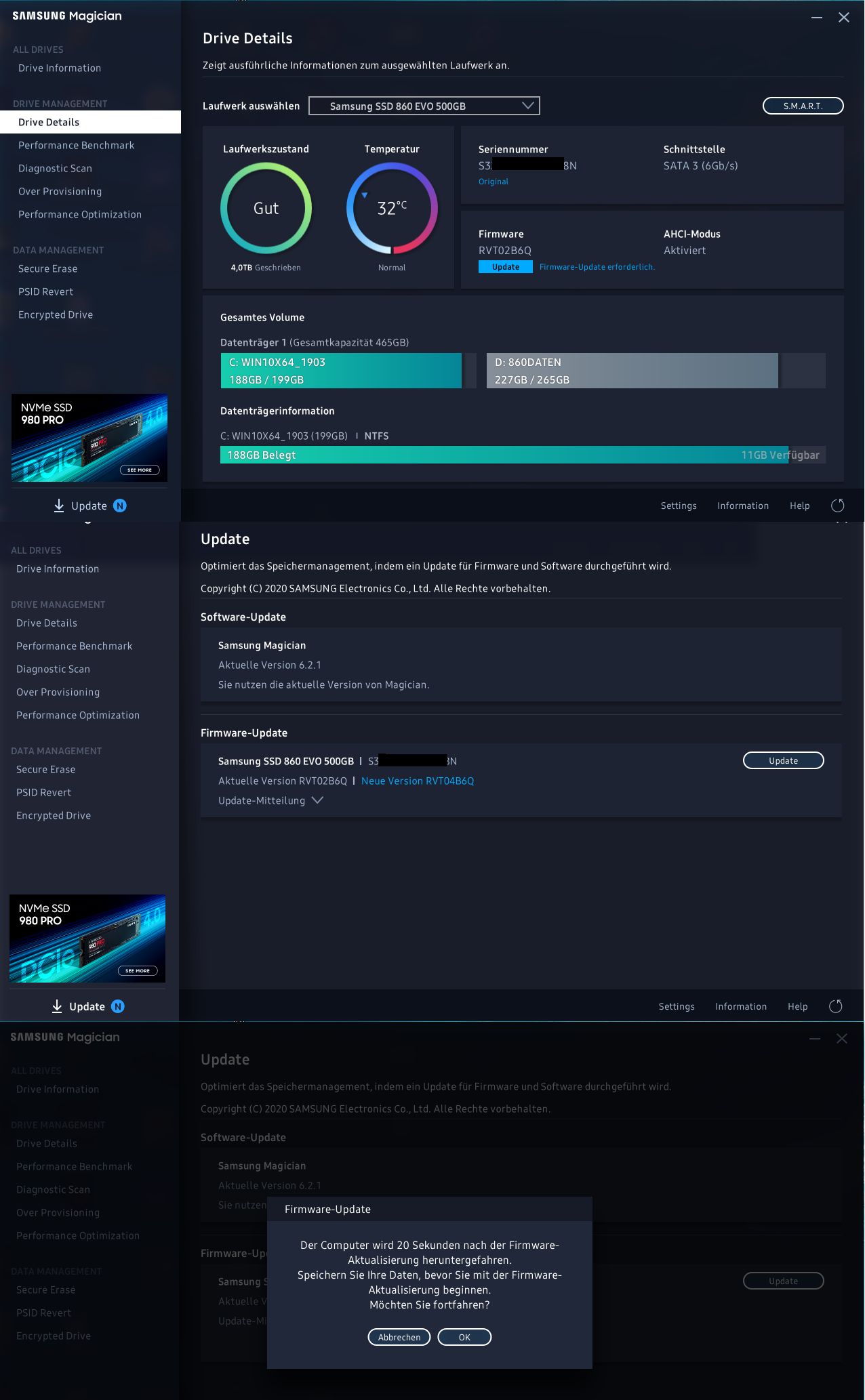Viewport: 865px width, 1400px height.
Task: Open Diagnostic Scan in the undimmed Update window sidebar
Action: point(53,669)
